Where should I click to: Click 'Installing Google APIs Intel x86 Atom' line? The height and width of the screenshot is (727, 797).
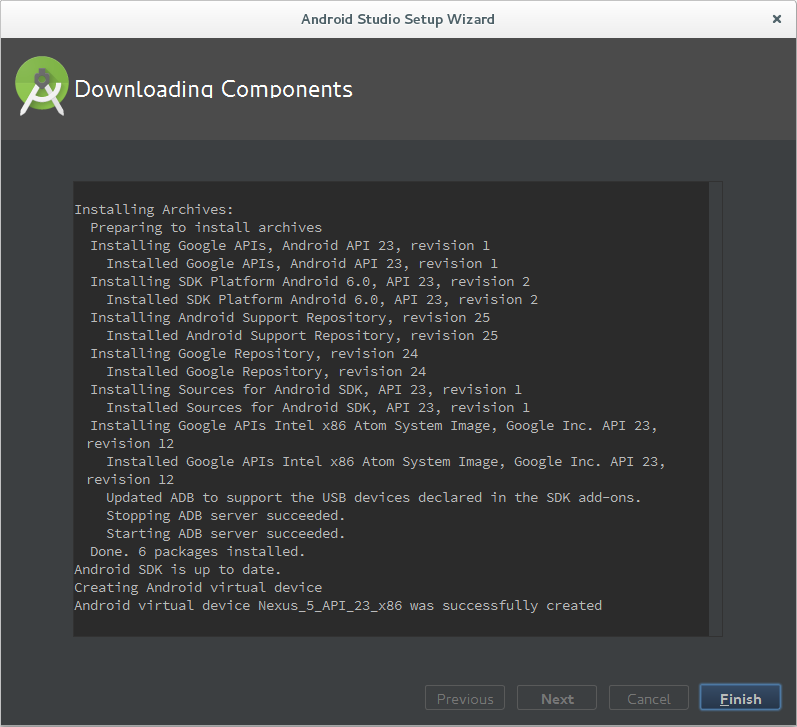click(x=372, y=434)
